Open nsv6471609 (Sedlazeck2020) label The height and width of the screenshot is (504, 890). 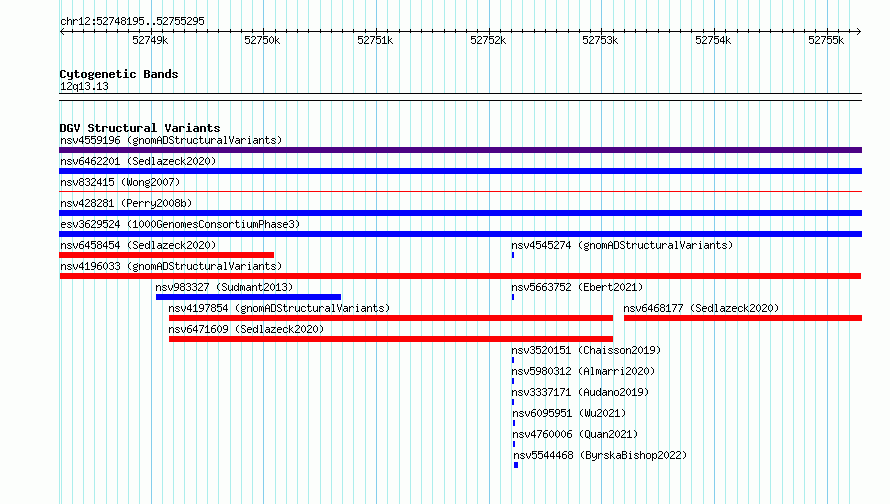(x=246, y=329)
